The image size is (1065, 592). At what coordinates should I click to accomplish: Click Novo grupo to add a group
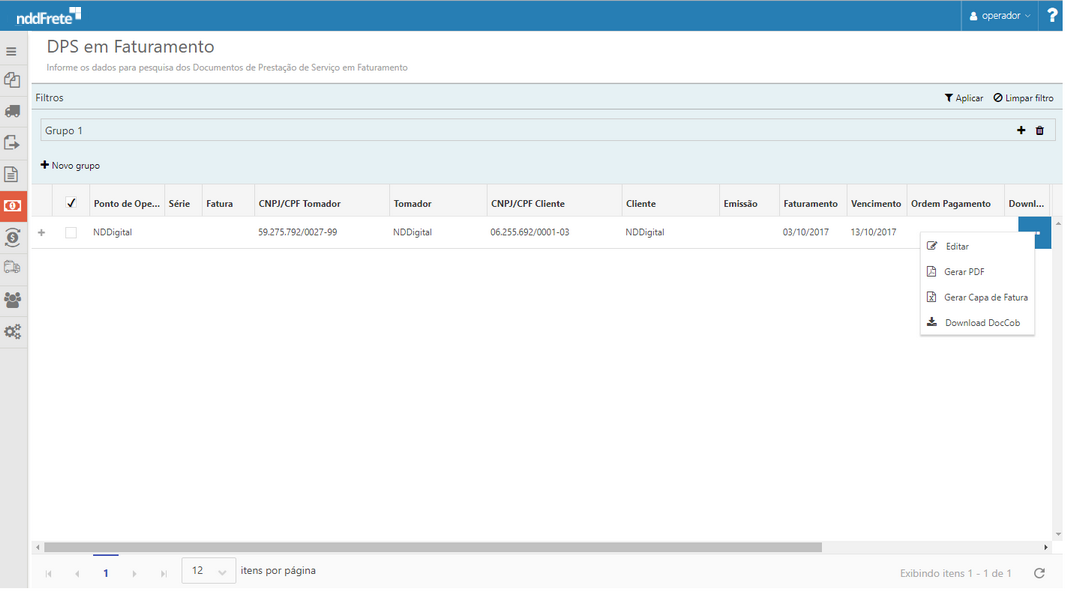(70, 165)
